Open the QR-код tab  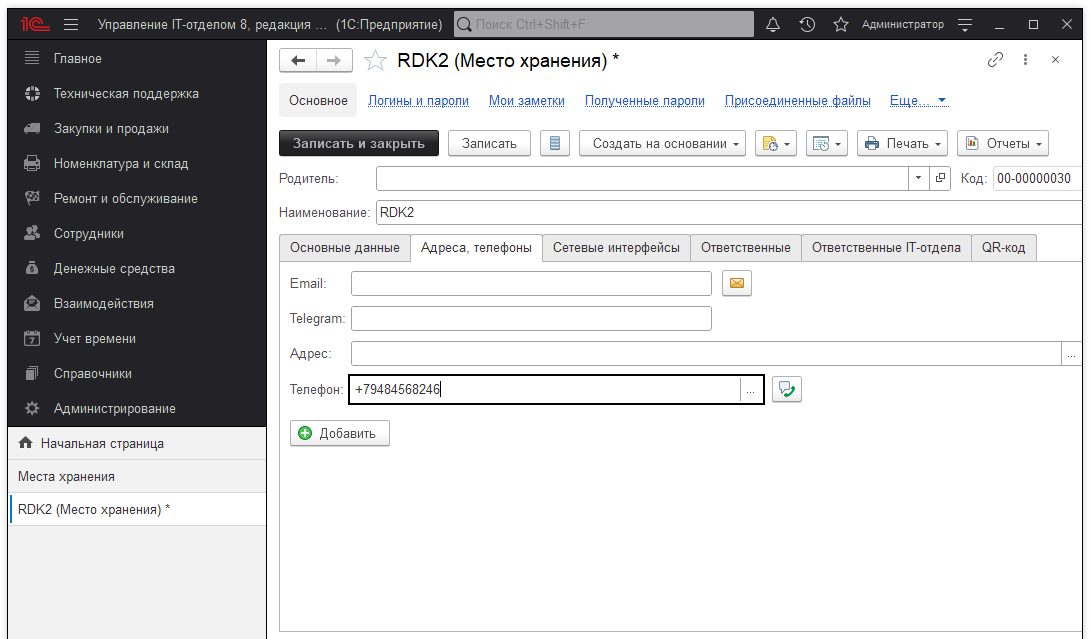point(1004,247)
